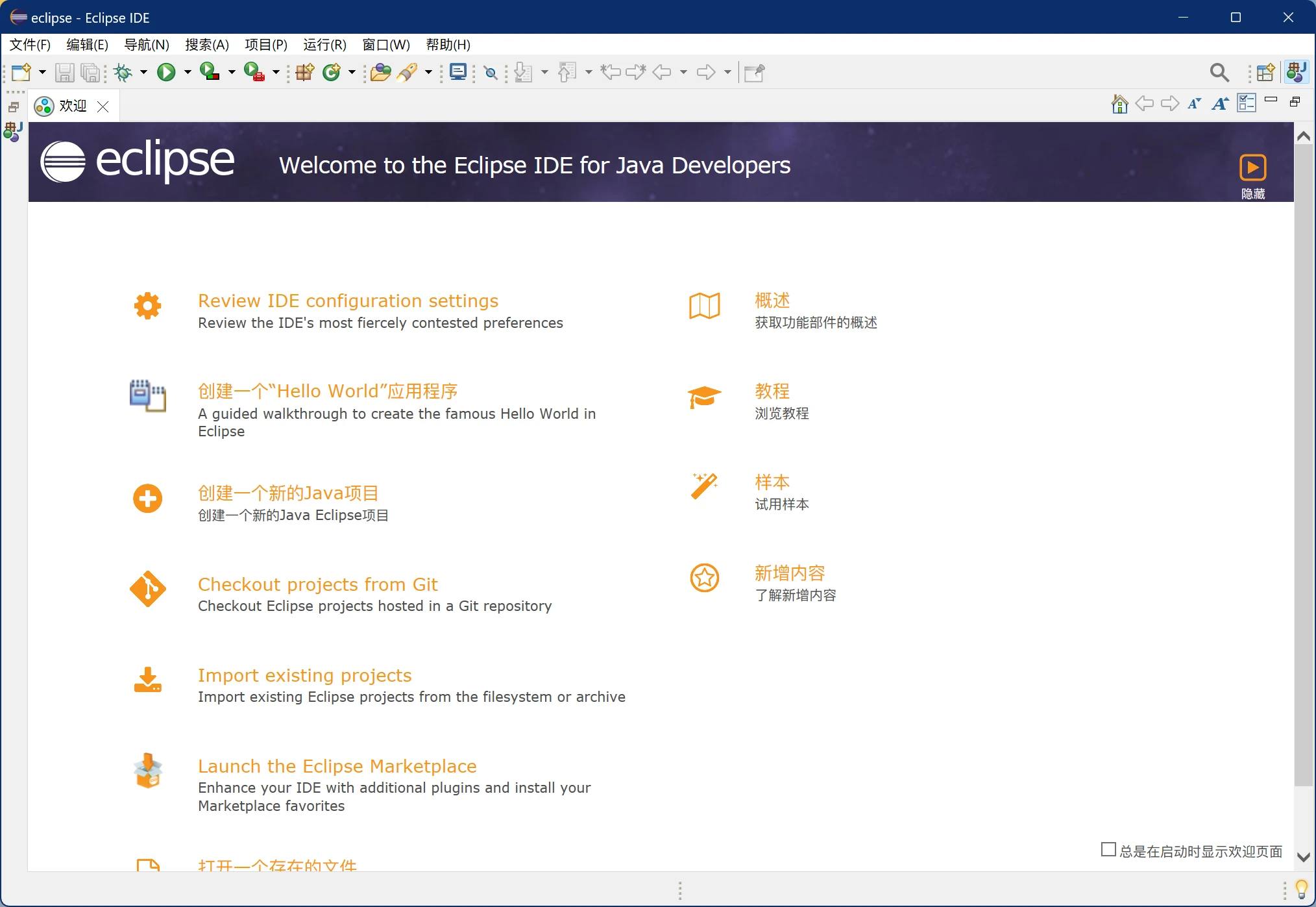This screenshot has width=1316, height=907.
Task: Click the New file wizard icon
Action: tap(21, 72)
